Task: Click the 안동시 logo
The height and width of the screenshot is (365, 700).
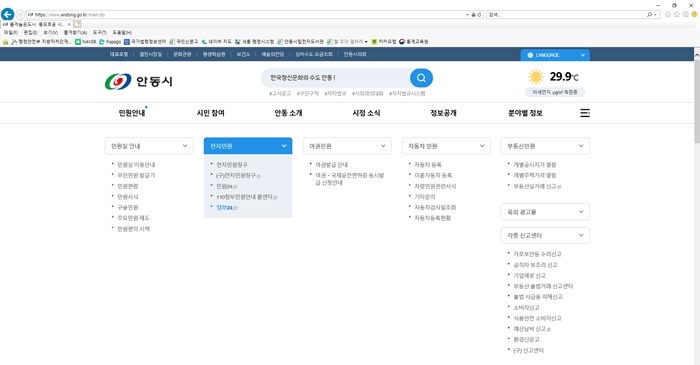Action: [x=138, y=81]
